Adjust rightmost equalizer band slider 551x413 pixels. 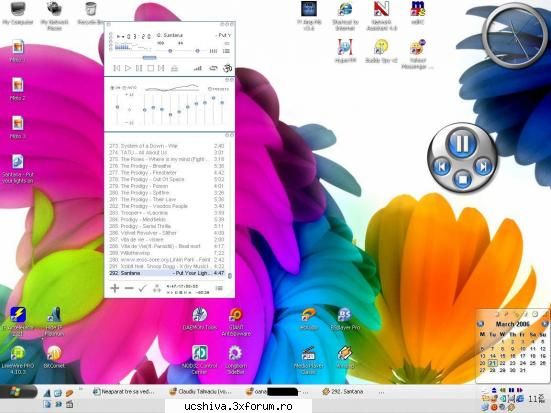[222, 103]
